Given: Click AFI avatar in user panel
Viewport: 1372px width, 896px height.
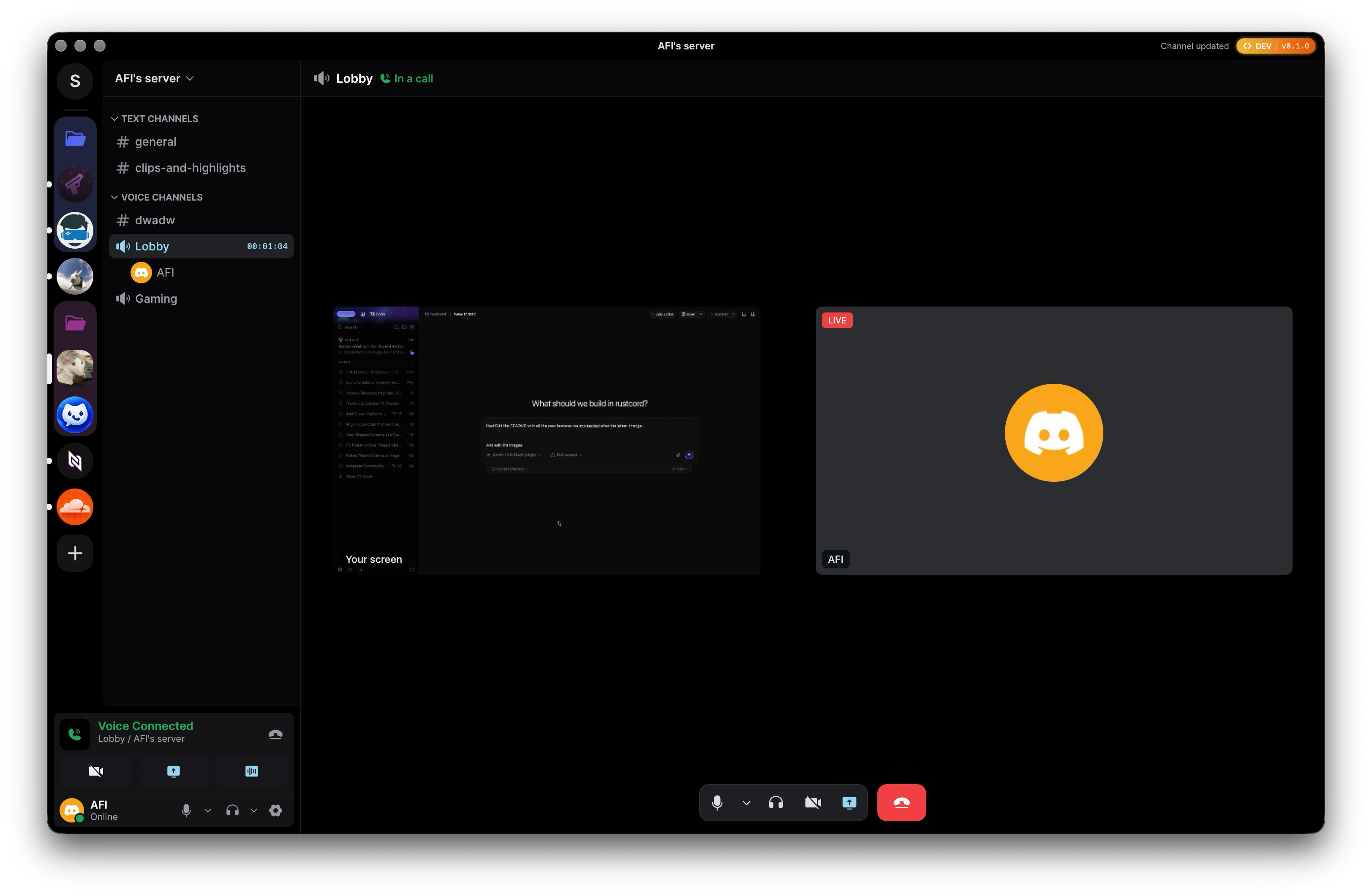Looking at the screenshot, I should pyautogui.click(x=71, y=810).
